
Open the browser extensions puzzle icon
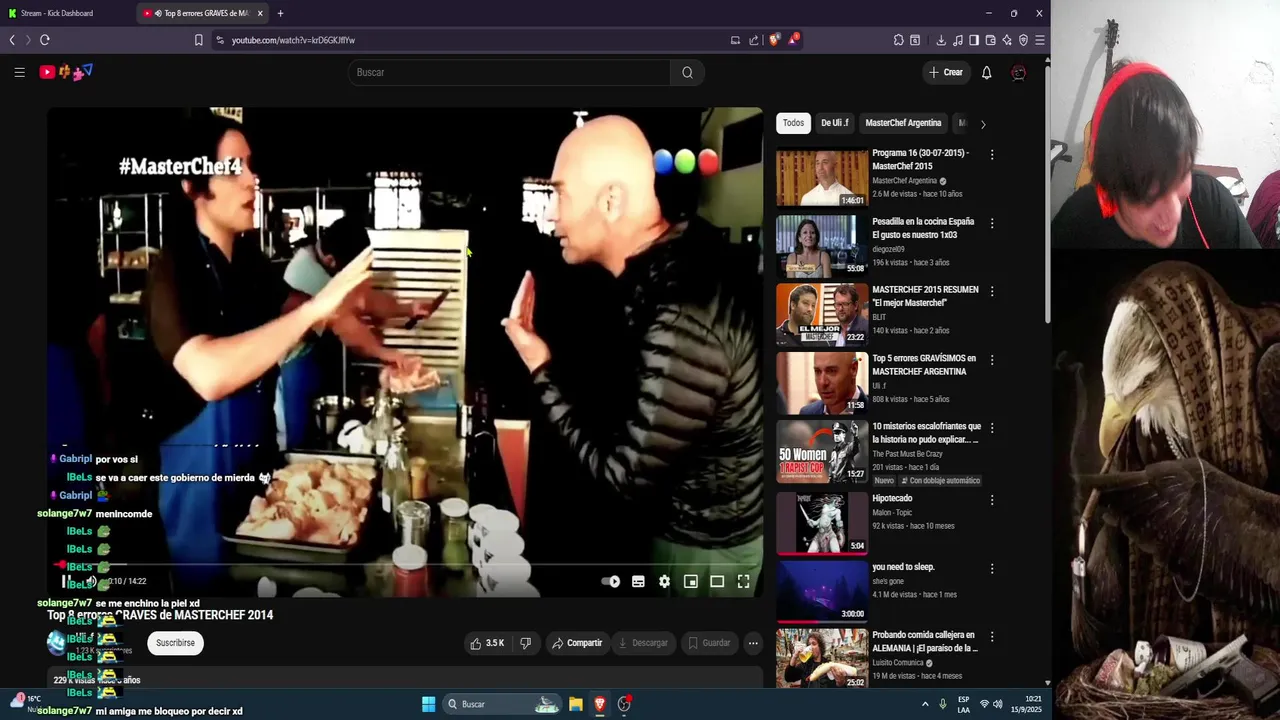pos(898,40)
